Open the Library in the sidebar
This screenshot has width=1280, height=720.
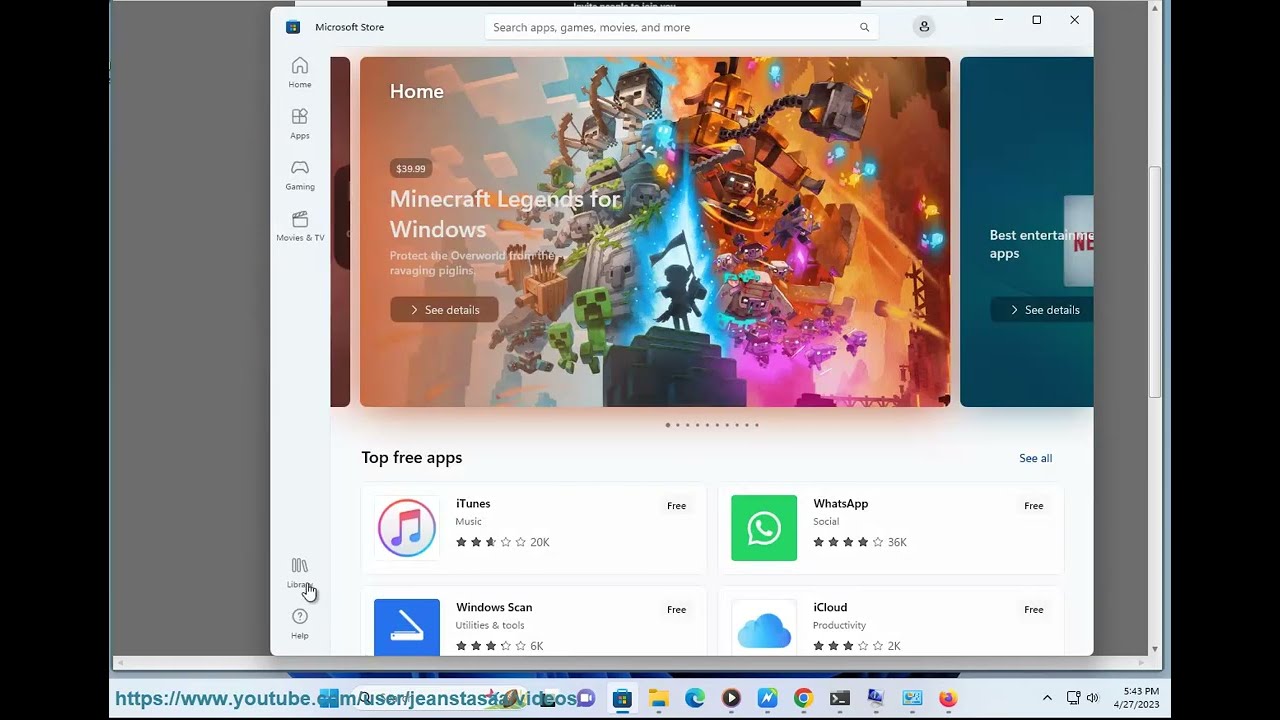(x=299, y=573)
